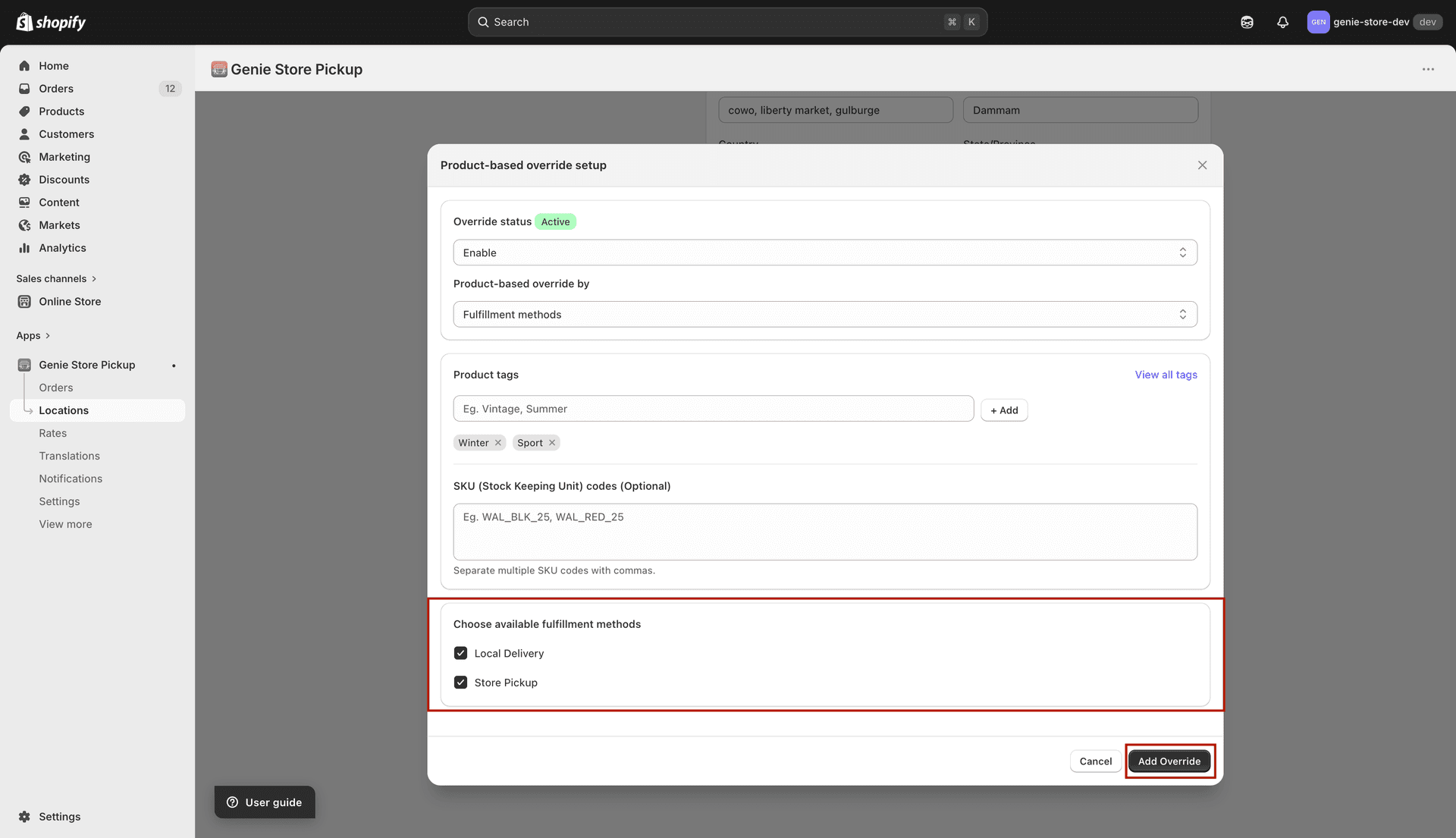Open the View all tags link
This screenshot has width=1456, height=838.
click(x=1166, y=375)
